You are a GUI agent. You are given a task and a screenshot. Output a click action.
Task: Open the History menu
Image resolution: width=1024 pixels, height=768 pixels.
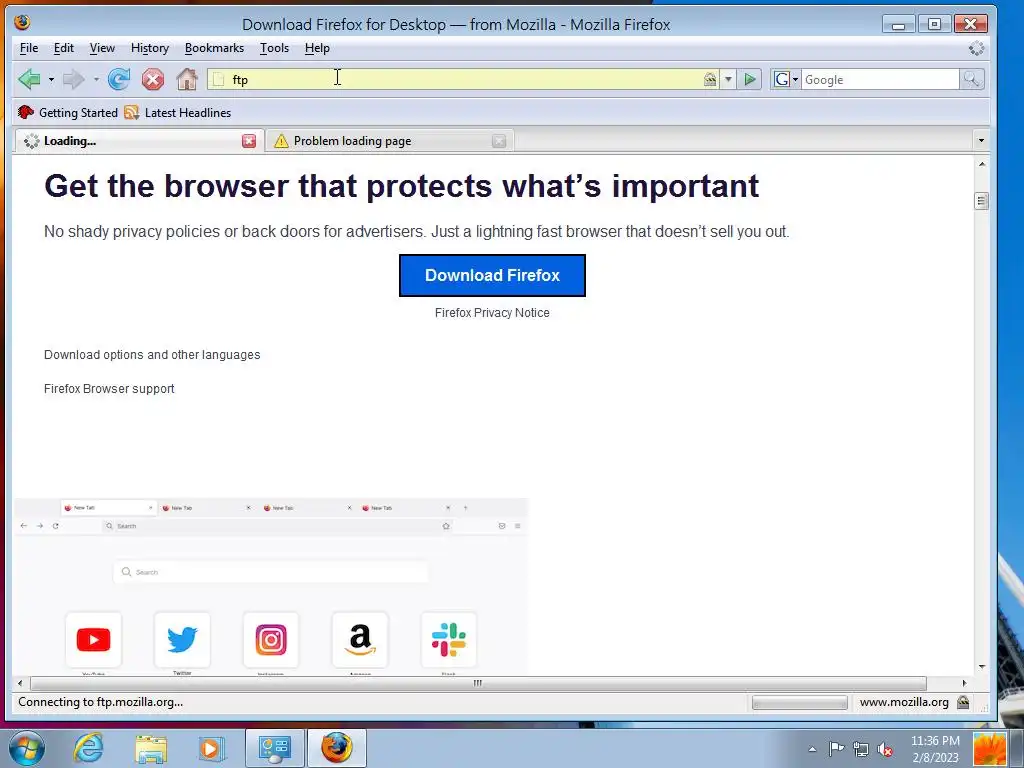(150, 48)
